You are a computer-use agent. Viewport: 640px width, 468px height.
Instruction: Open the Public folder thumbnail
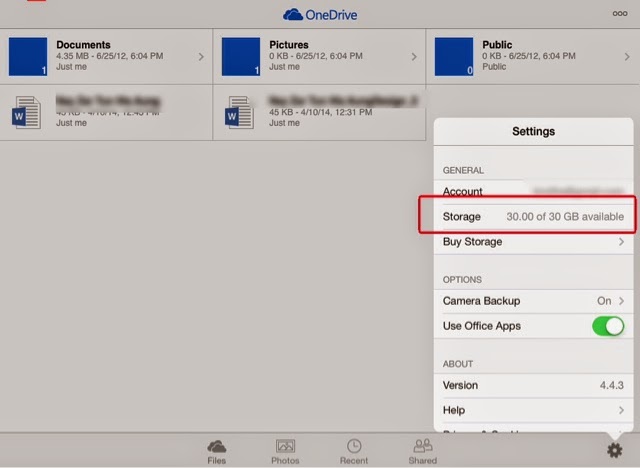(x=454, y=56)
